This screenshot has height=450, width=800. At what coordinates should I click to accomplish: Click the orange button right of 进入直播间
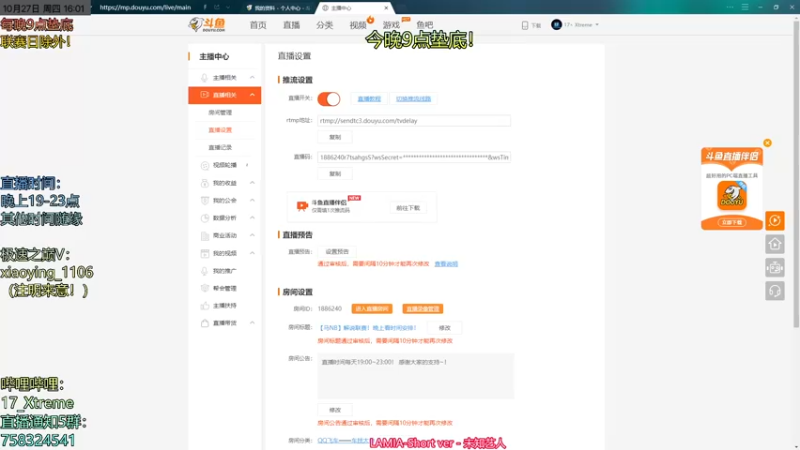pos(422,309)
